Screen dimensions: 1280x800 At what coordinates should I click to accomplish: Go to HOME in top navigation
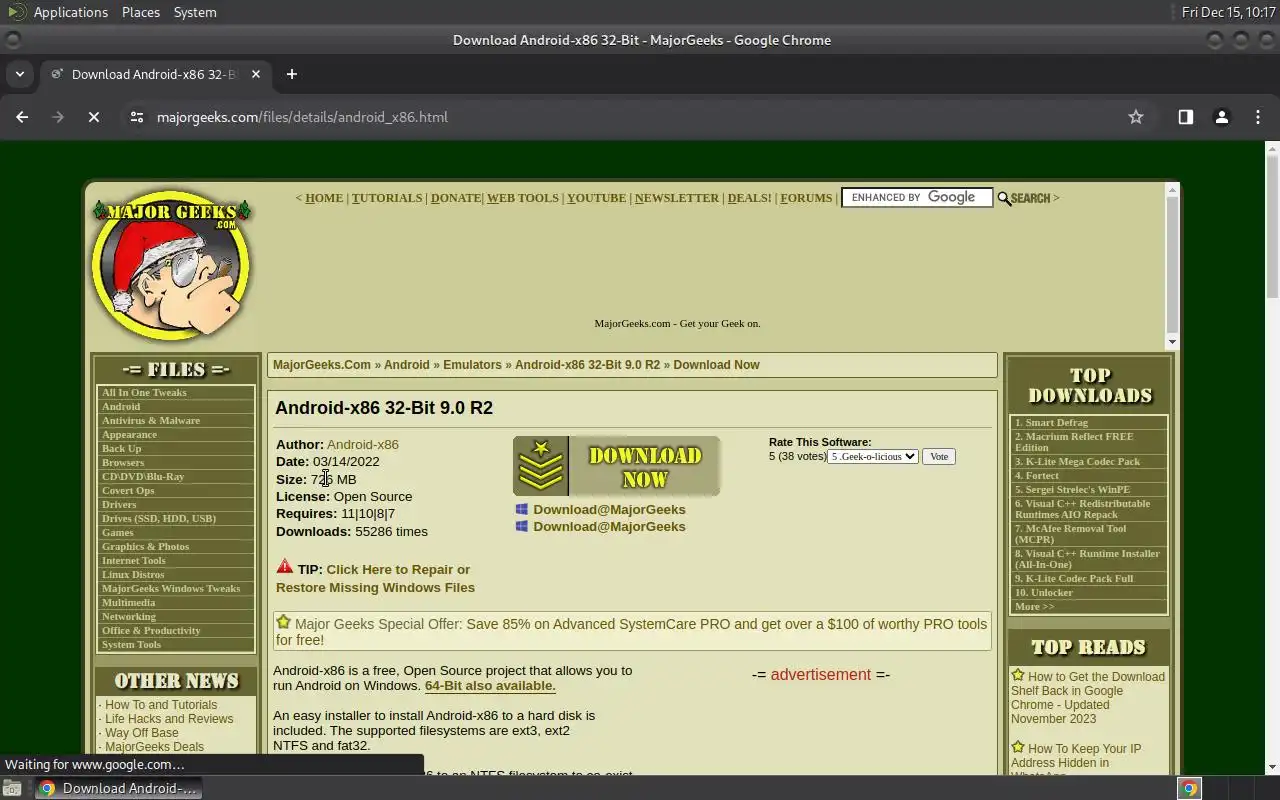(x=324, y=198)
